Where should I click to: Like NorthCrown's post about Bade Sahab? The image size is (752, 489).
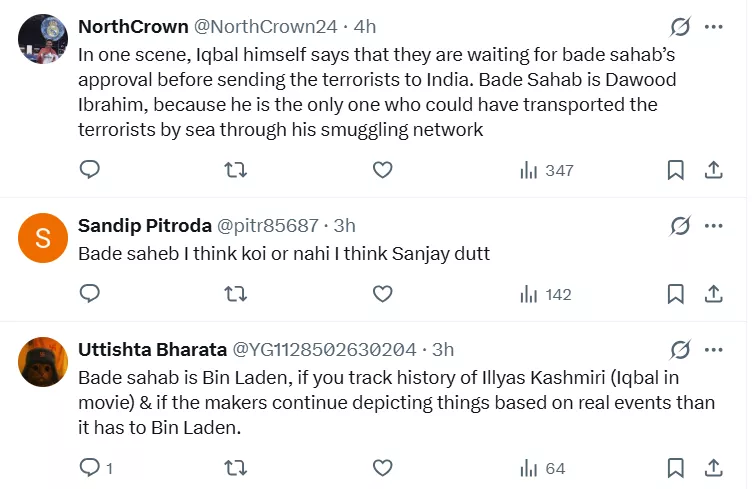click(x=382, y=170)
